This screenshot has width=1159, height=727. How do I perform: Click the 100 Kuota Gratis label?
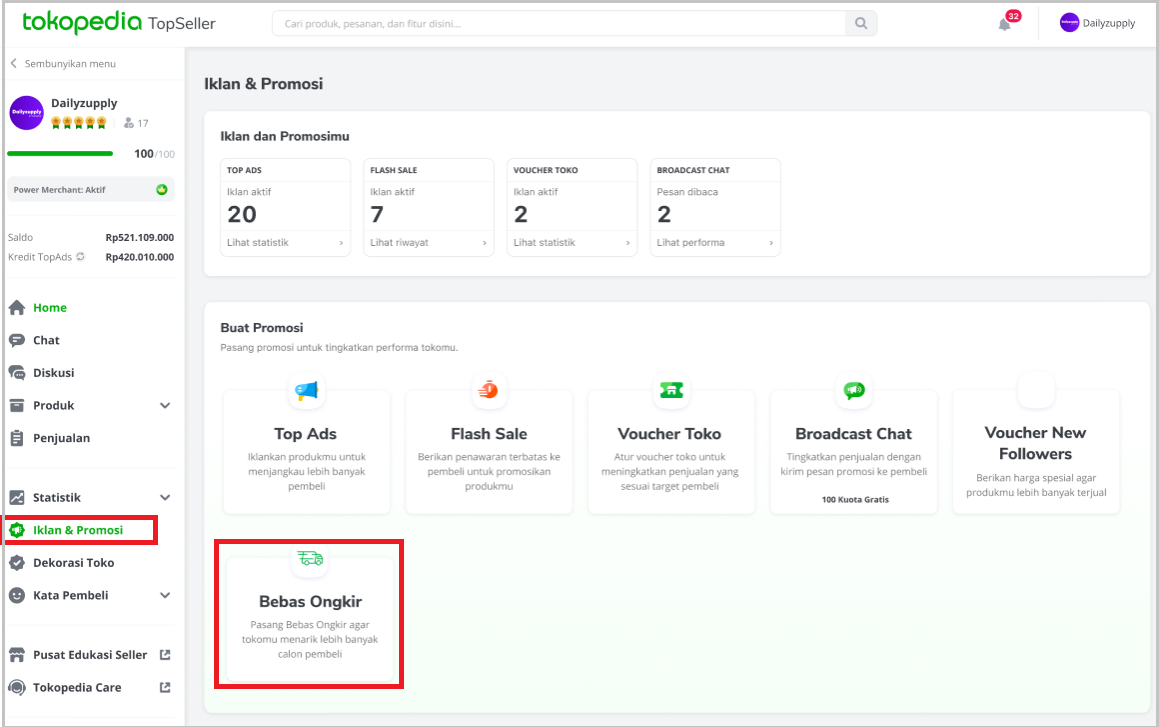[x=855, y=499]
